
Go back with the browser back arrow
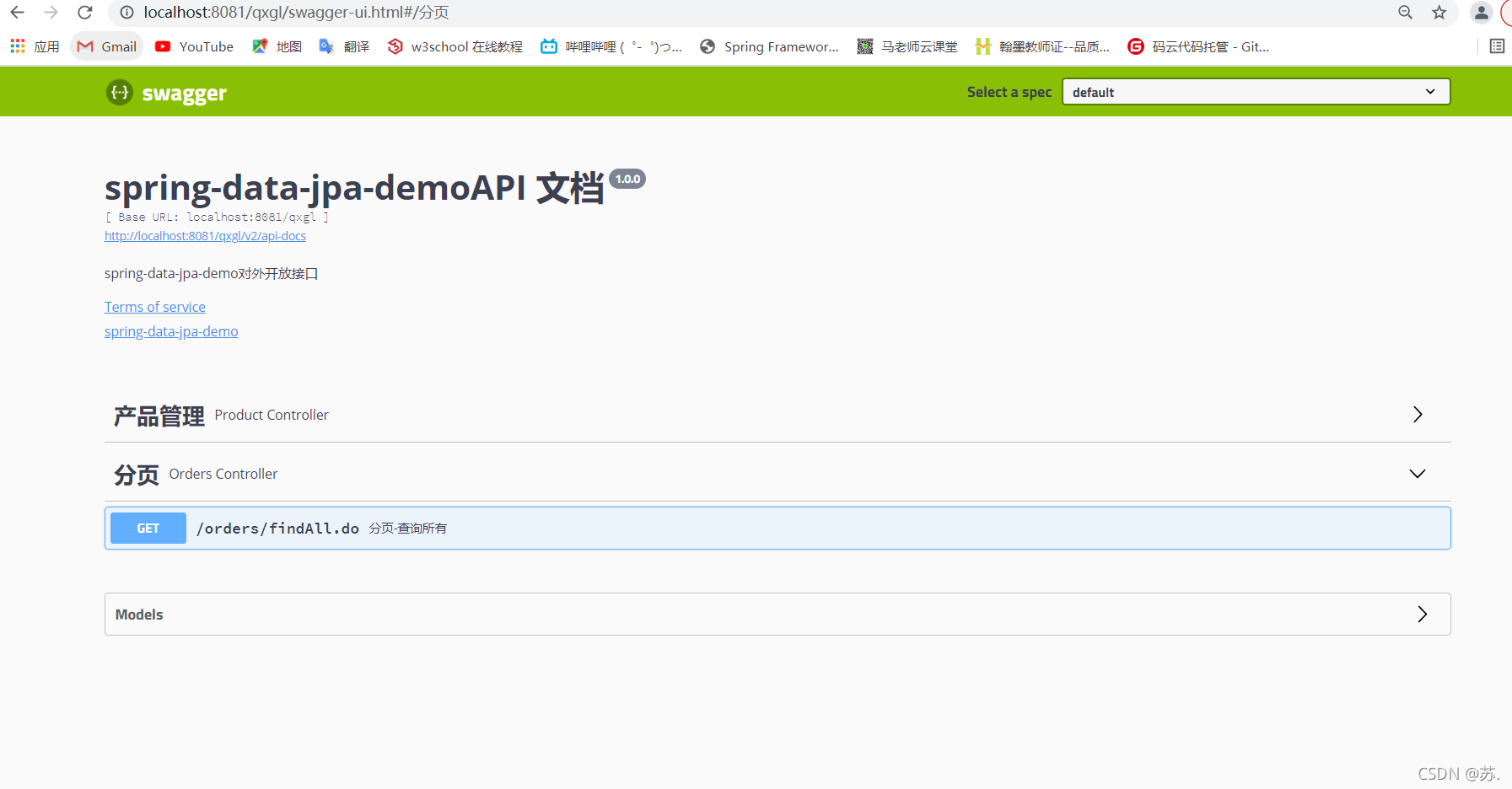(18, 13)
